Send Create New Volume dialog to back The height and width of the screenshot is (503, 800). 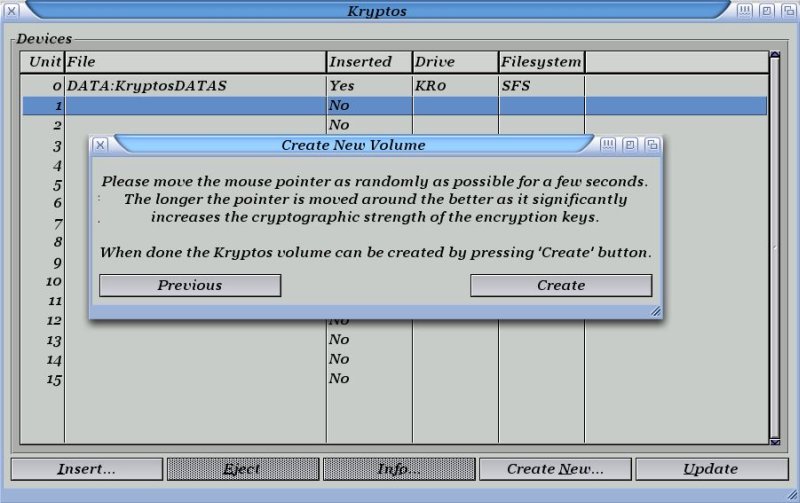point(652,145)
